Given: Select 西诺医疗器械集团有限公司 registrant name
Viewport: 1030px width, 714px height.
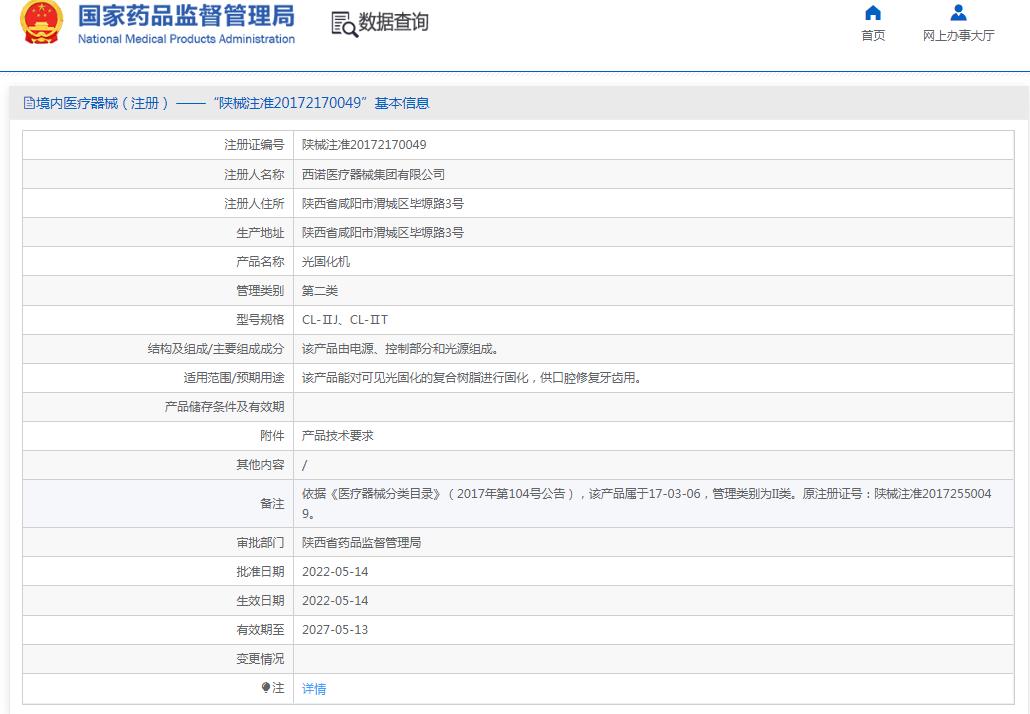Looking at the screenshot, I should 373,174.
